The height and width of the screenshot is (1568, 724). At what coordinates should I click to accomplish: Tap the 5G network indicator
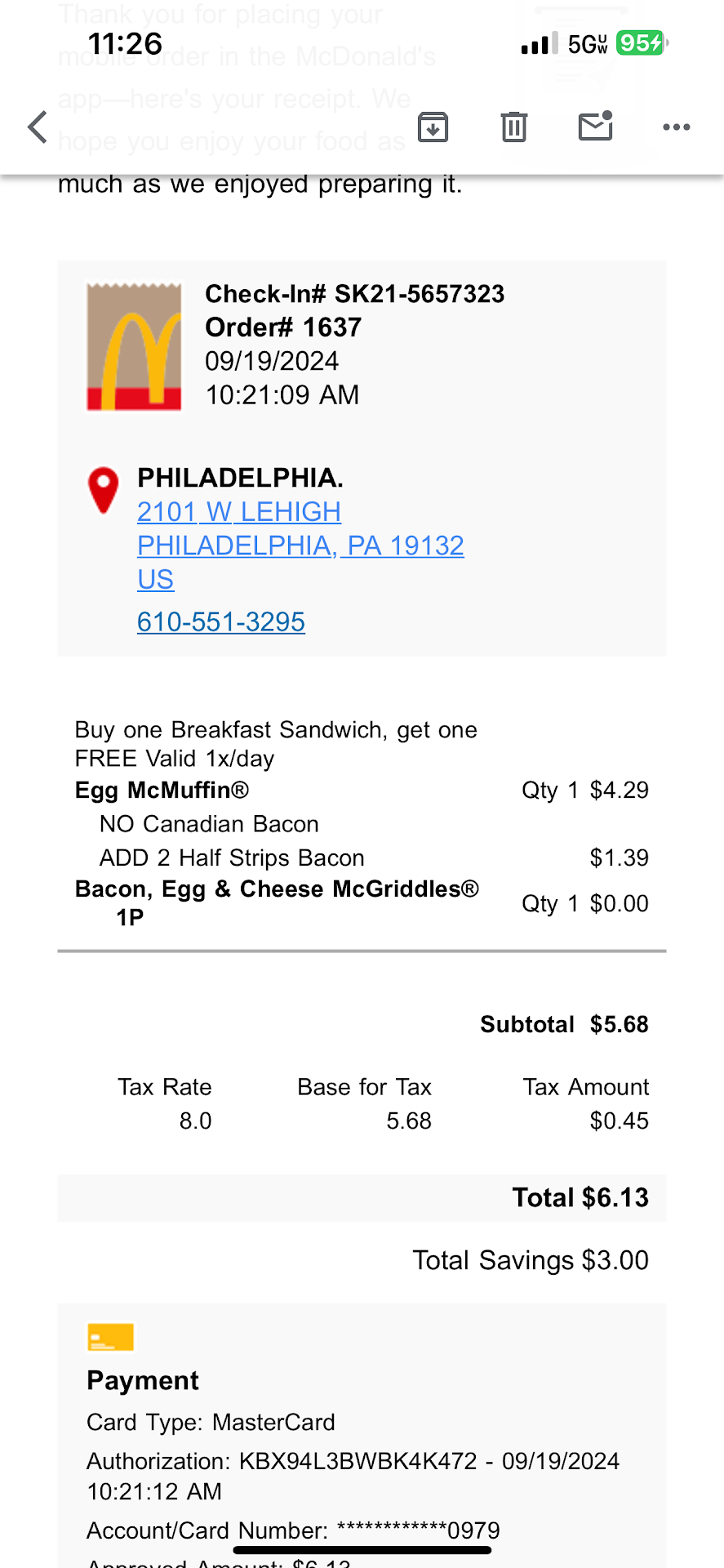click(588, 44)
